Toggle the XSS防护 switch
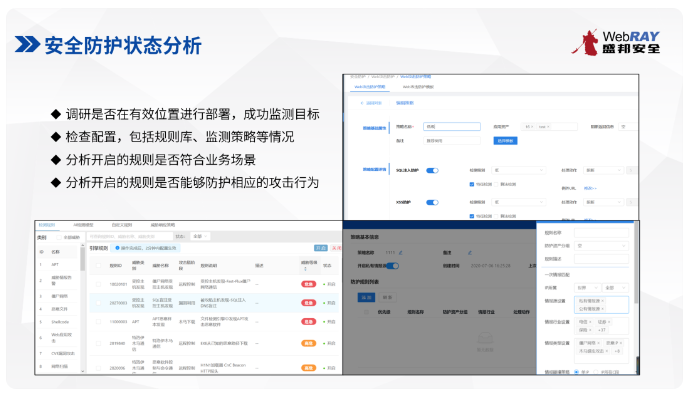Image resolution: width=687 pixels, height=395 pixels. (432, 202)
